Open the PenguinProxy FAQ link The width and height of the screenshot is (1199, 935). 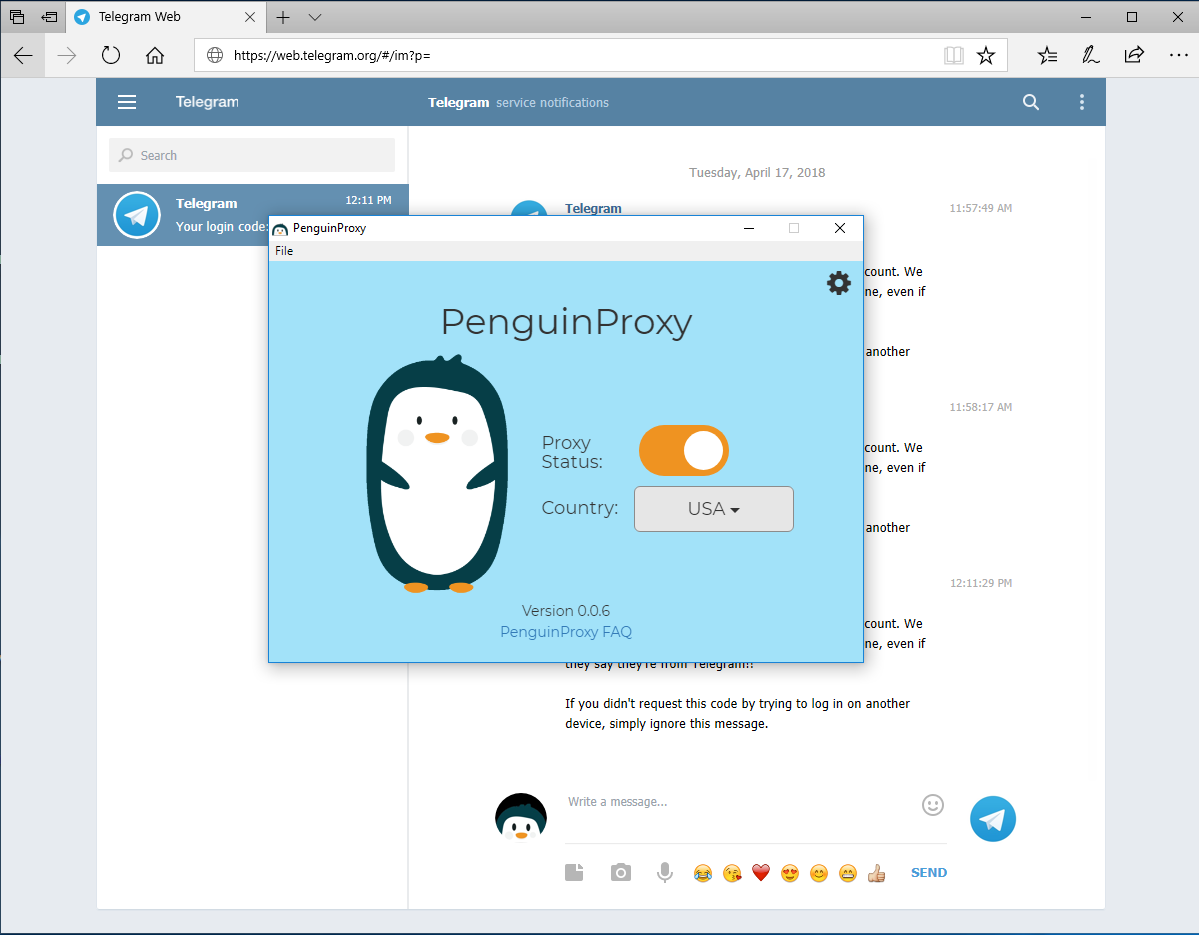pyautogui.click(x=566, y=632)
